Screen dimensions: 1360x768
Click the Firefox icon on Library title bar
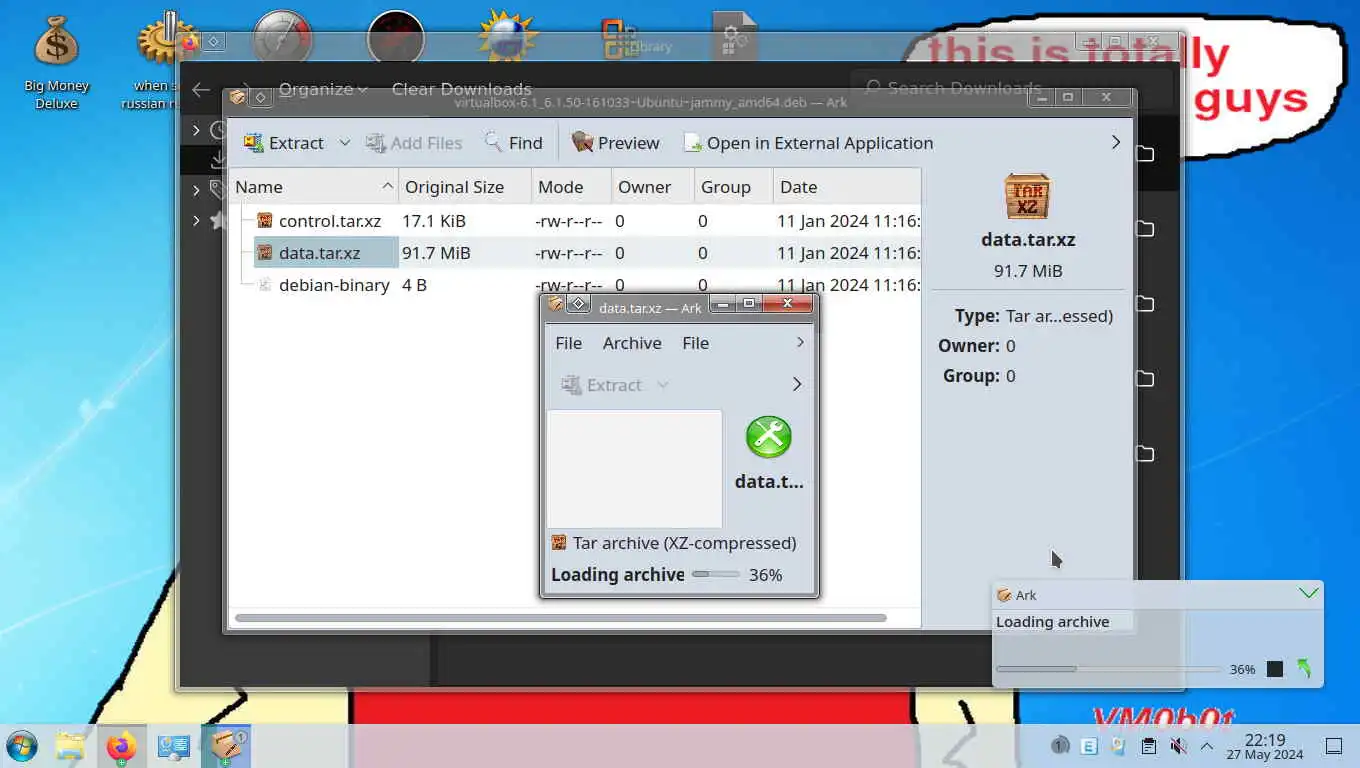(x=190, y=41)
